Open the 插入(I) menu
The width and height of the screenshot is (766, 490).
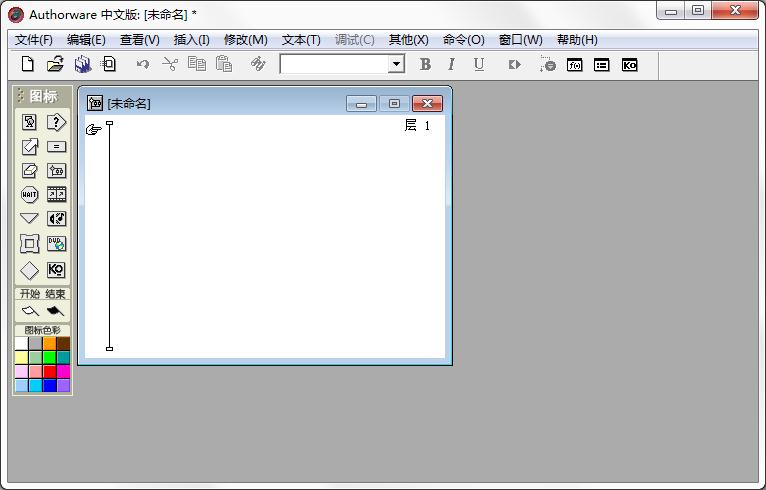[192, 40]
